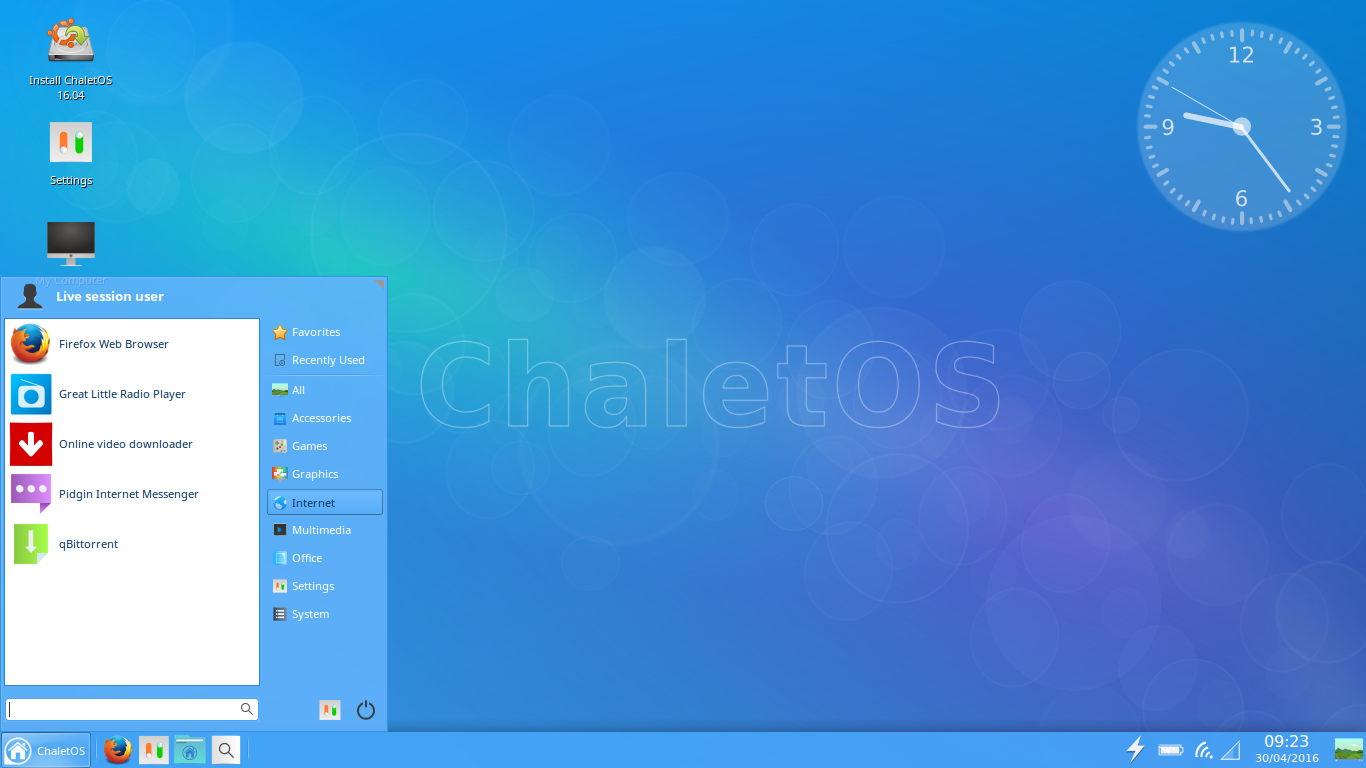Image resolution: width=1366 pixels, height=768 pixels.
Task: Click the menu resize corner triangle
Action: point(380,283)
